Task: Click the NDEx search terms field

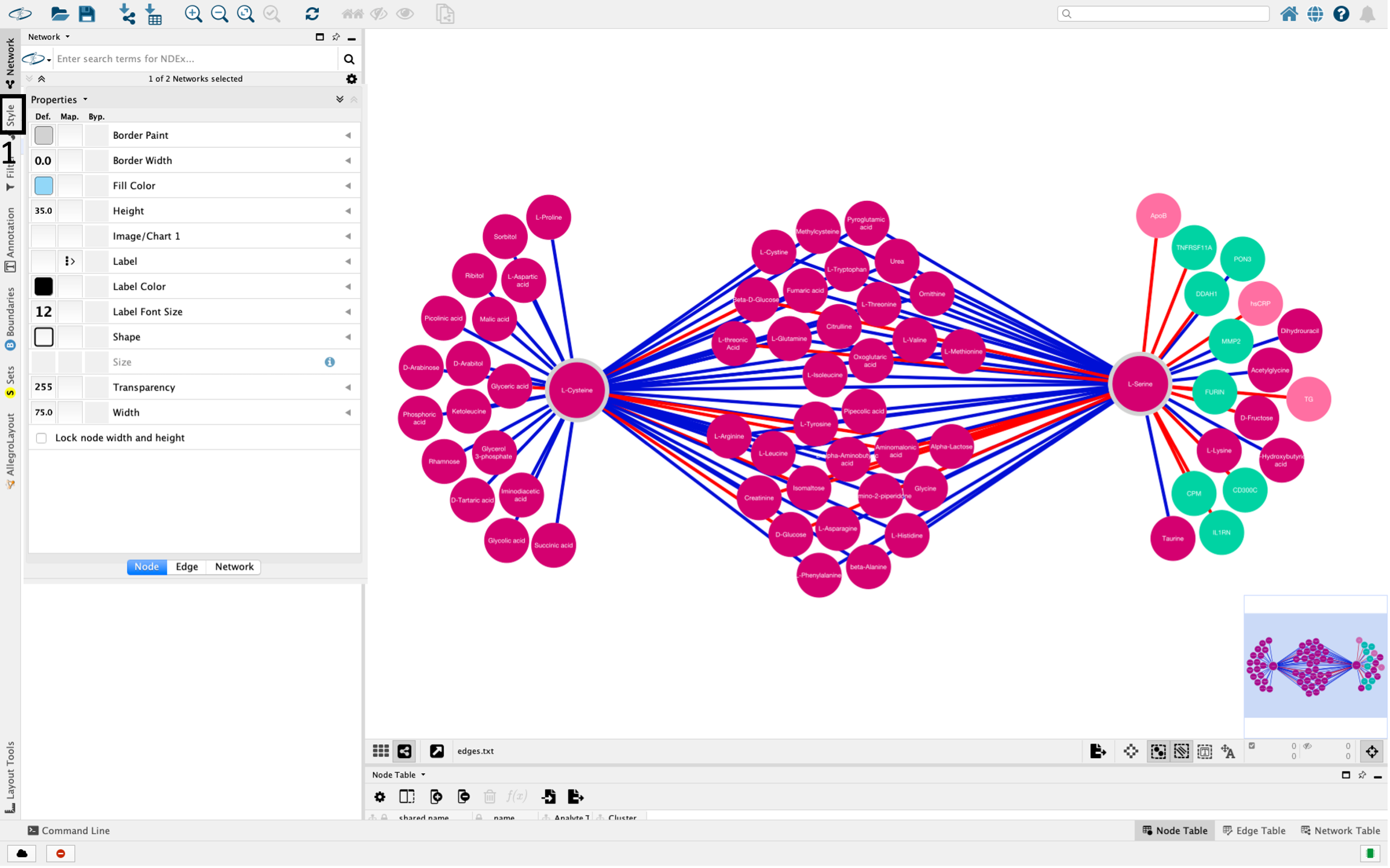Action: 193,59
